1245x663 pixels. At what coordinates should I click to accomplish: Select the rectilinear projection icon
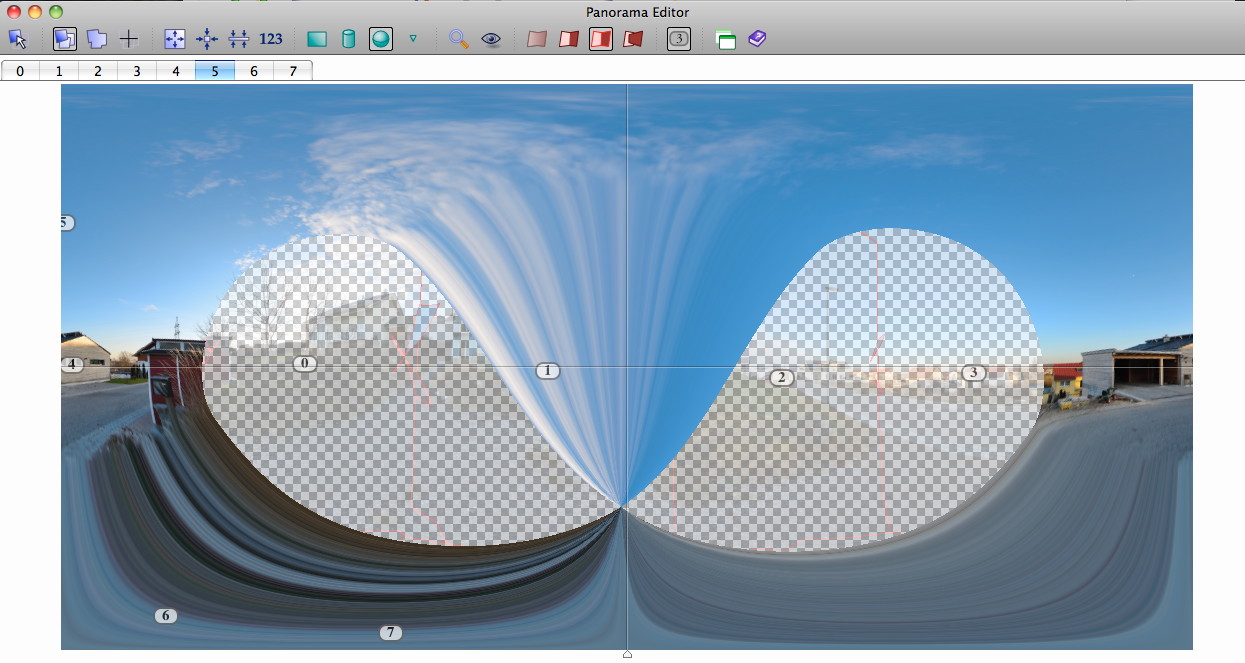[317, 39]
